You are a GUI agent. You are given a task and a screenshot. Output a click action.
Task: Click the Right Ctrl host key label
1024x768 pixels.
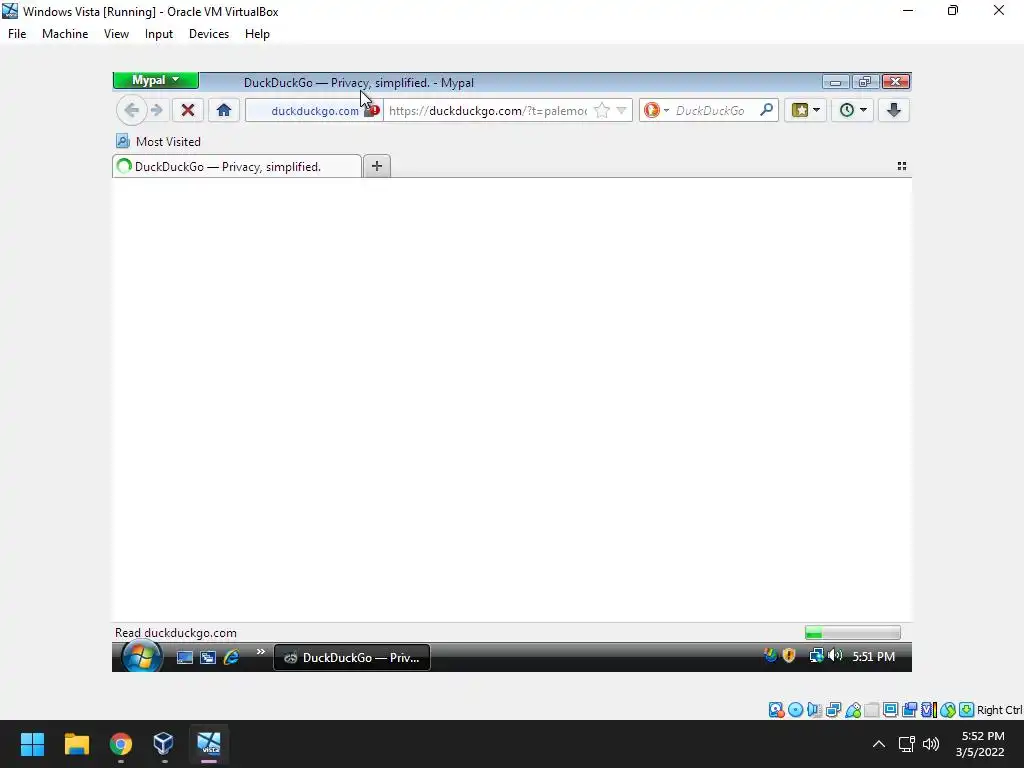pos(999,710)
